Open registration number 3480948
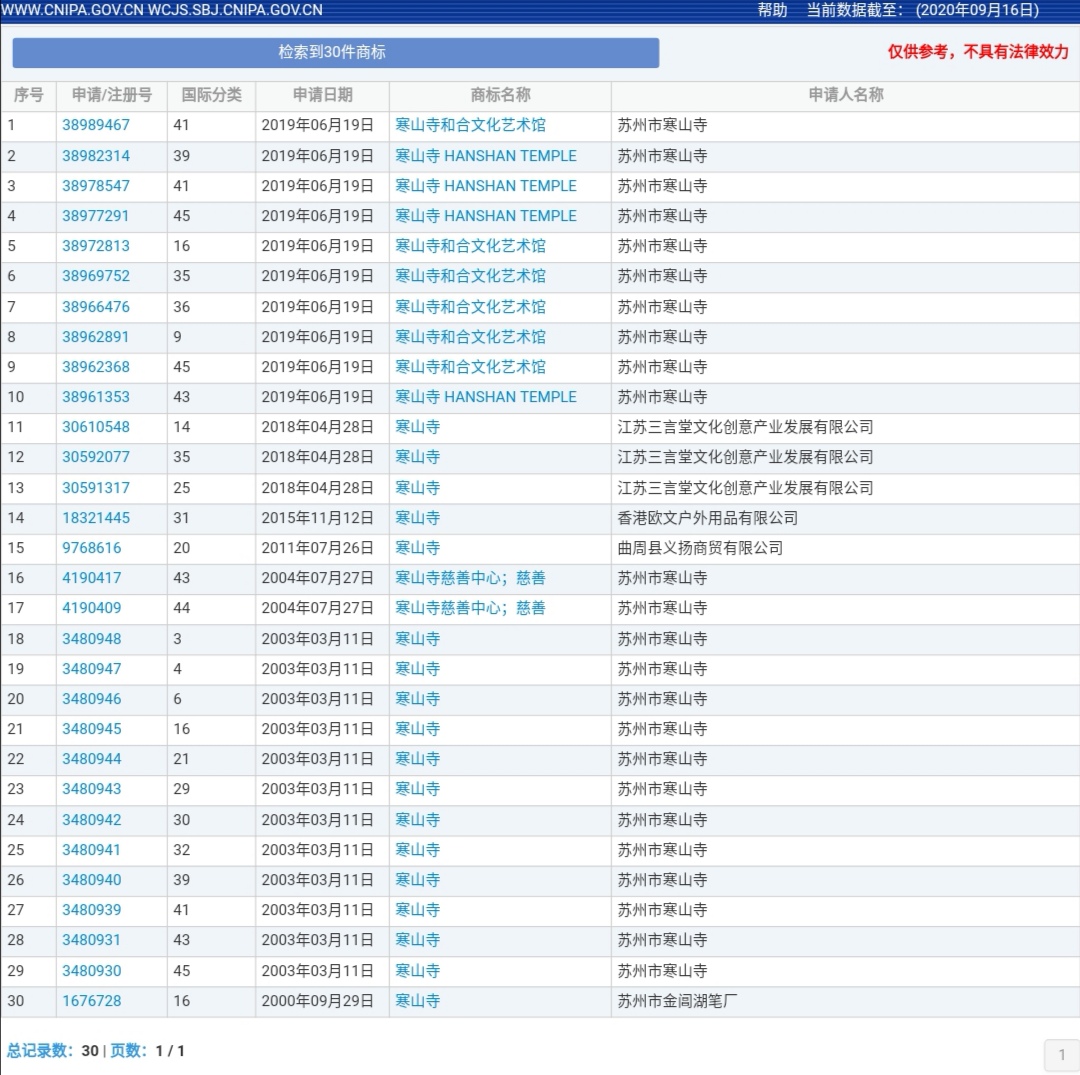The height and width of the screenshot is (1075, 1080). click(x=92, y=639)
